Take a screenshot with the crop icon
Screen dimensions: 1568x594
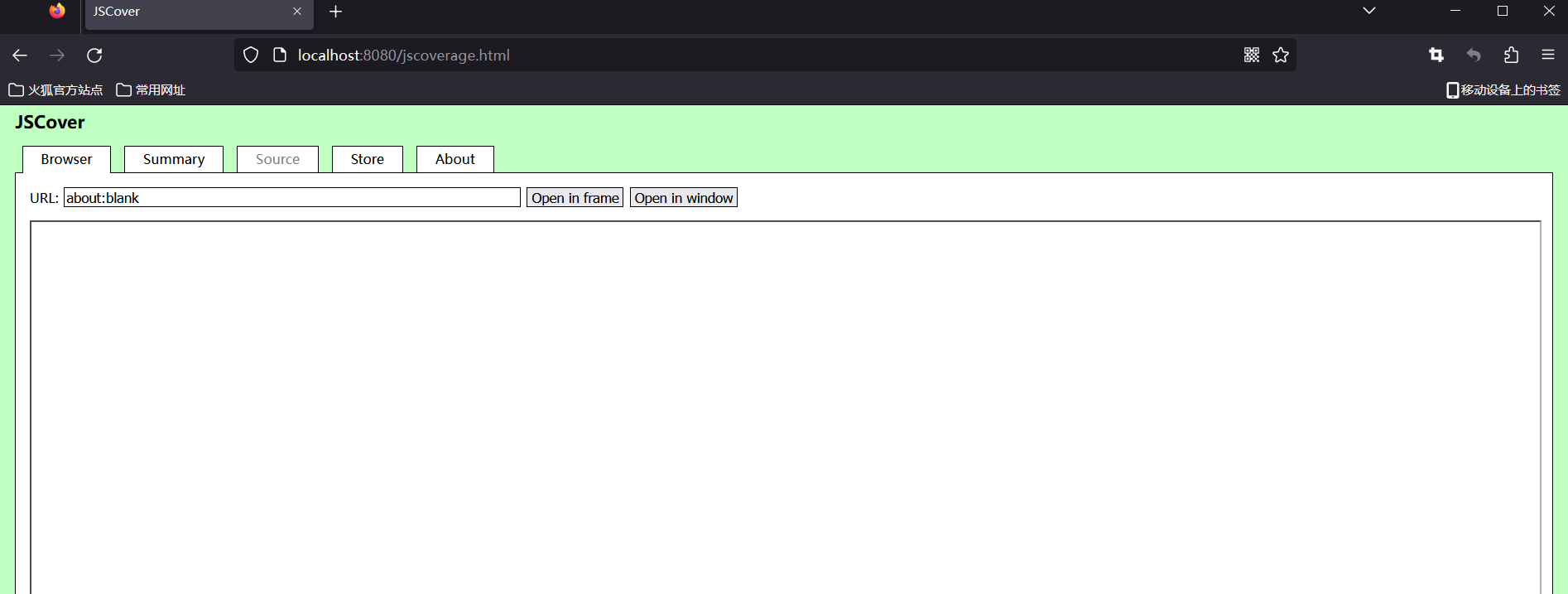coord(1436,55)
